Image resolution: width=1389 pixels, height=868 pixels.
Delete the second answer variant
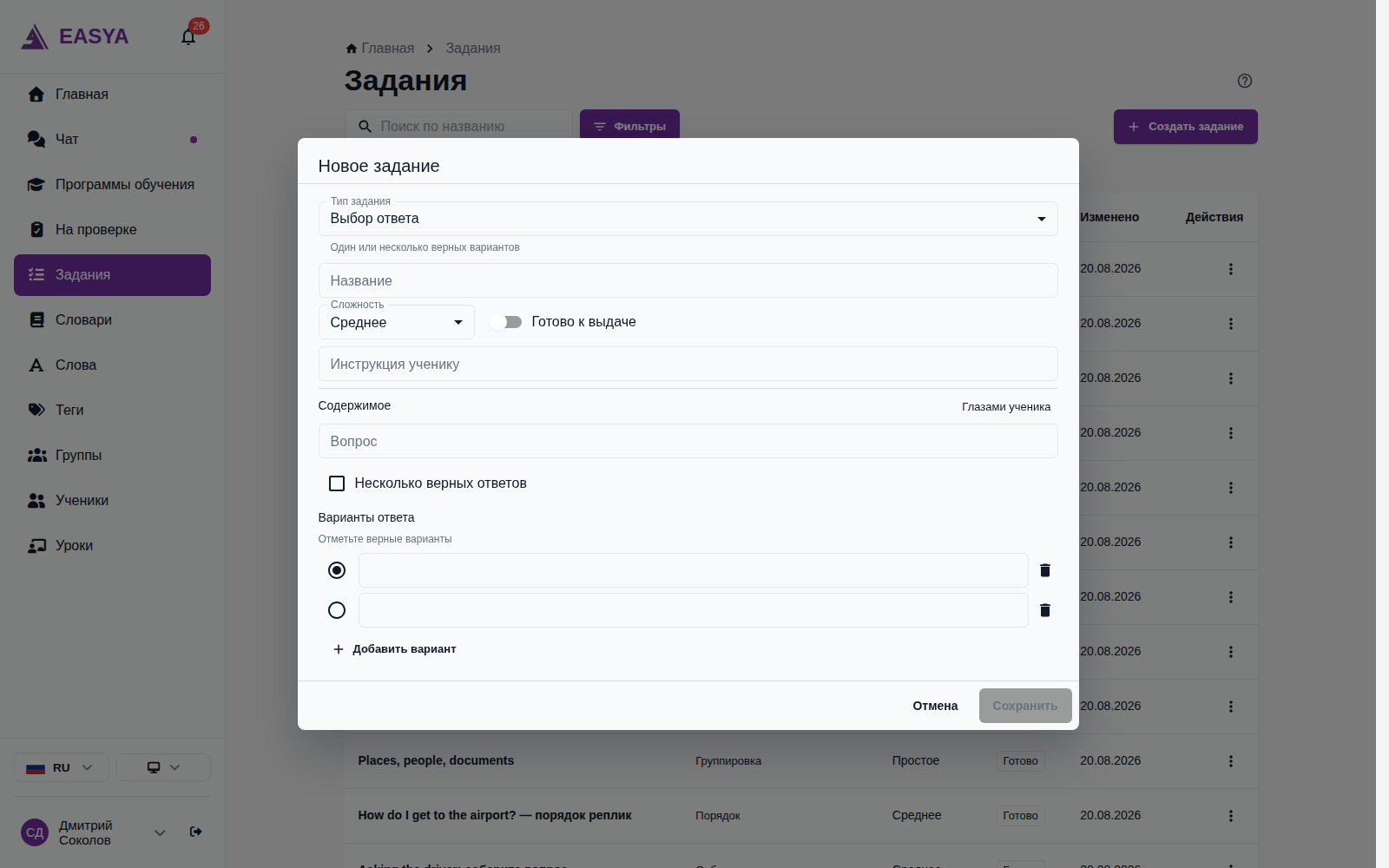point(1045,610)
